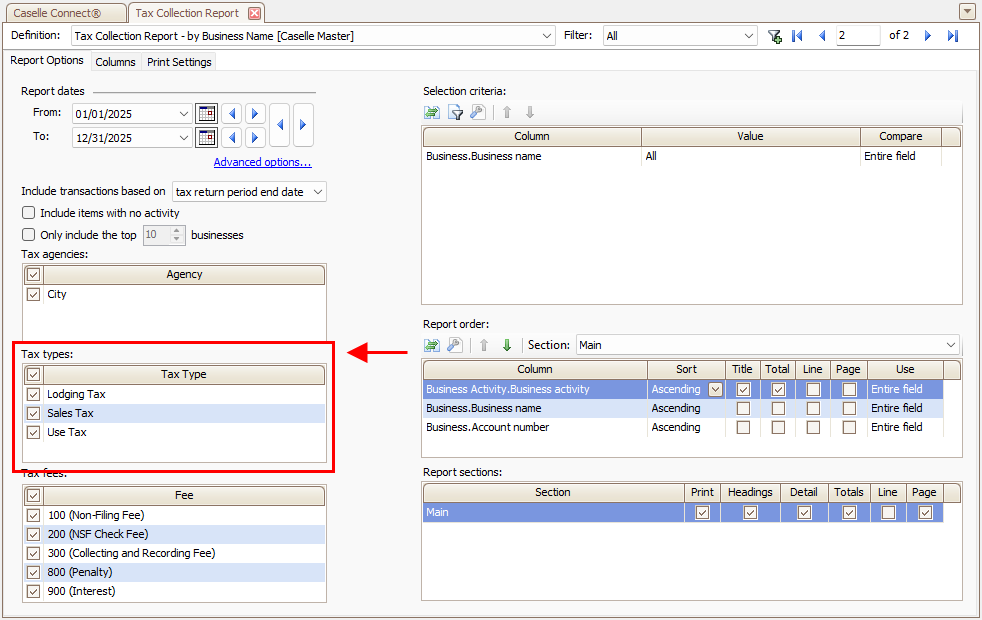
Task: Uncheck the 800 (Penalty) fee
Action: point(33,572)
